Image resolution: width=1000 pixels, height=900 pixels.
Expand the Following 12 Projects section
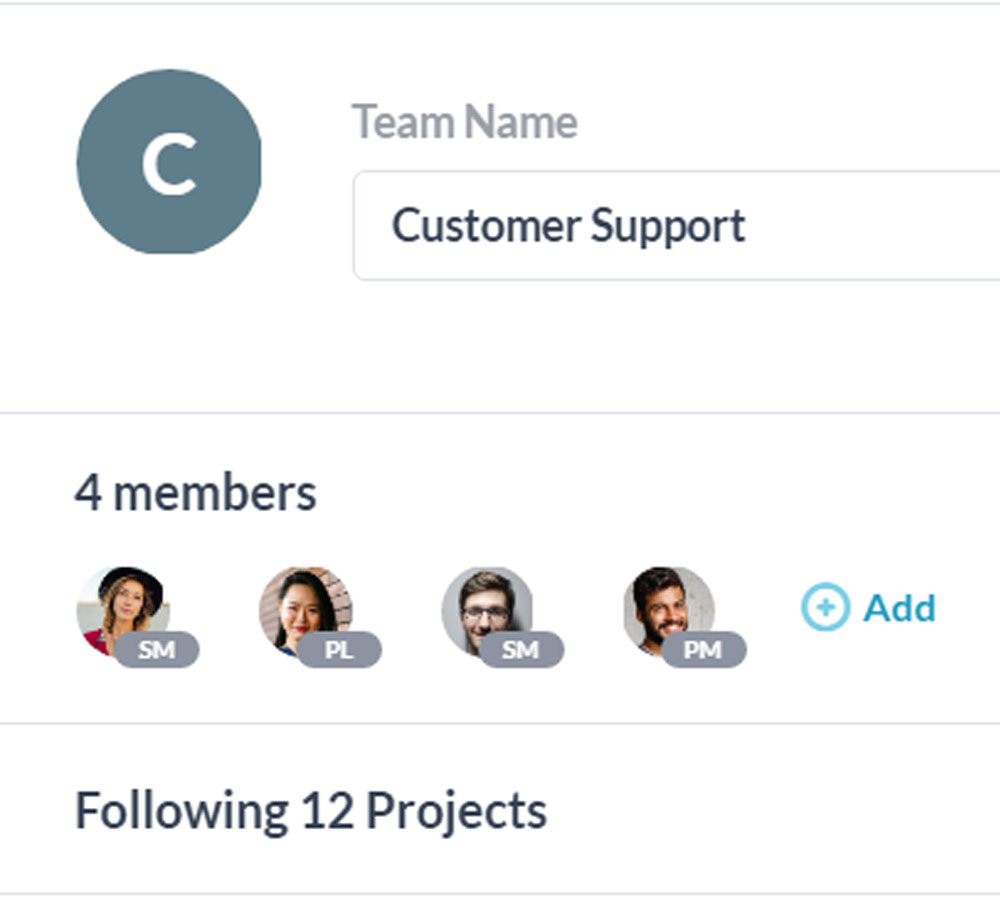click(311, 810)
